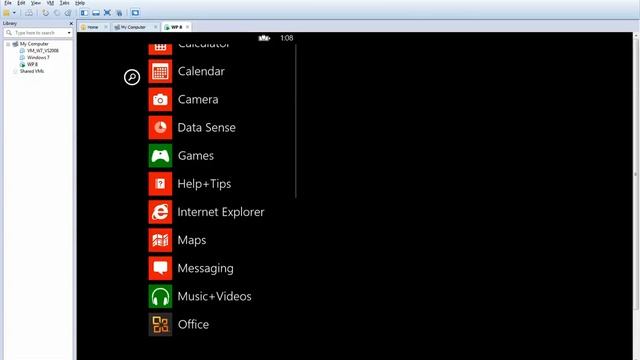Open the Library search options dropdown
The image size is (640, 360).
point(69,33)
